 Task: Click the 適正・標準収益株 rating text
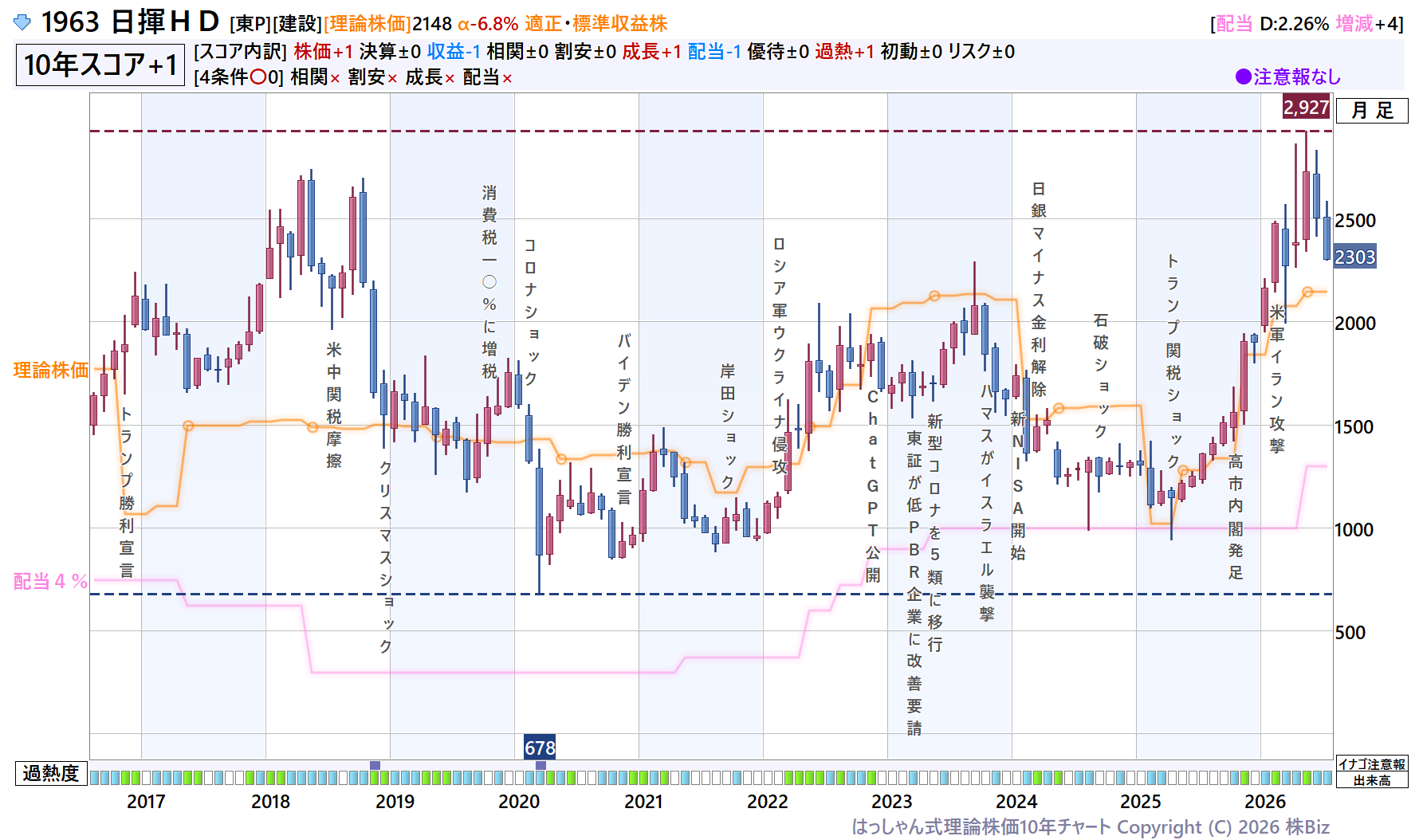596,24
